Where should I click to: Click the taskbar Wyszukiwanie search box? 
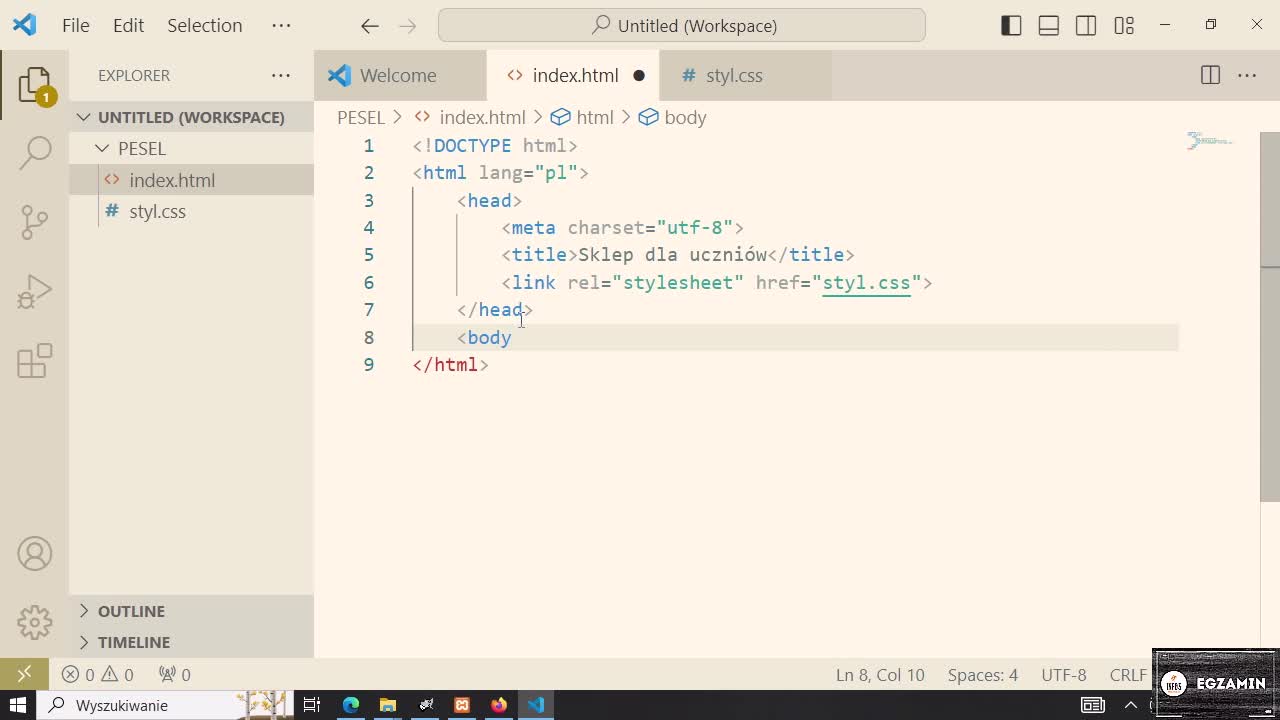point(165,705)
